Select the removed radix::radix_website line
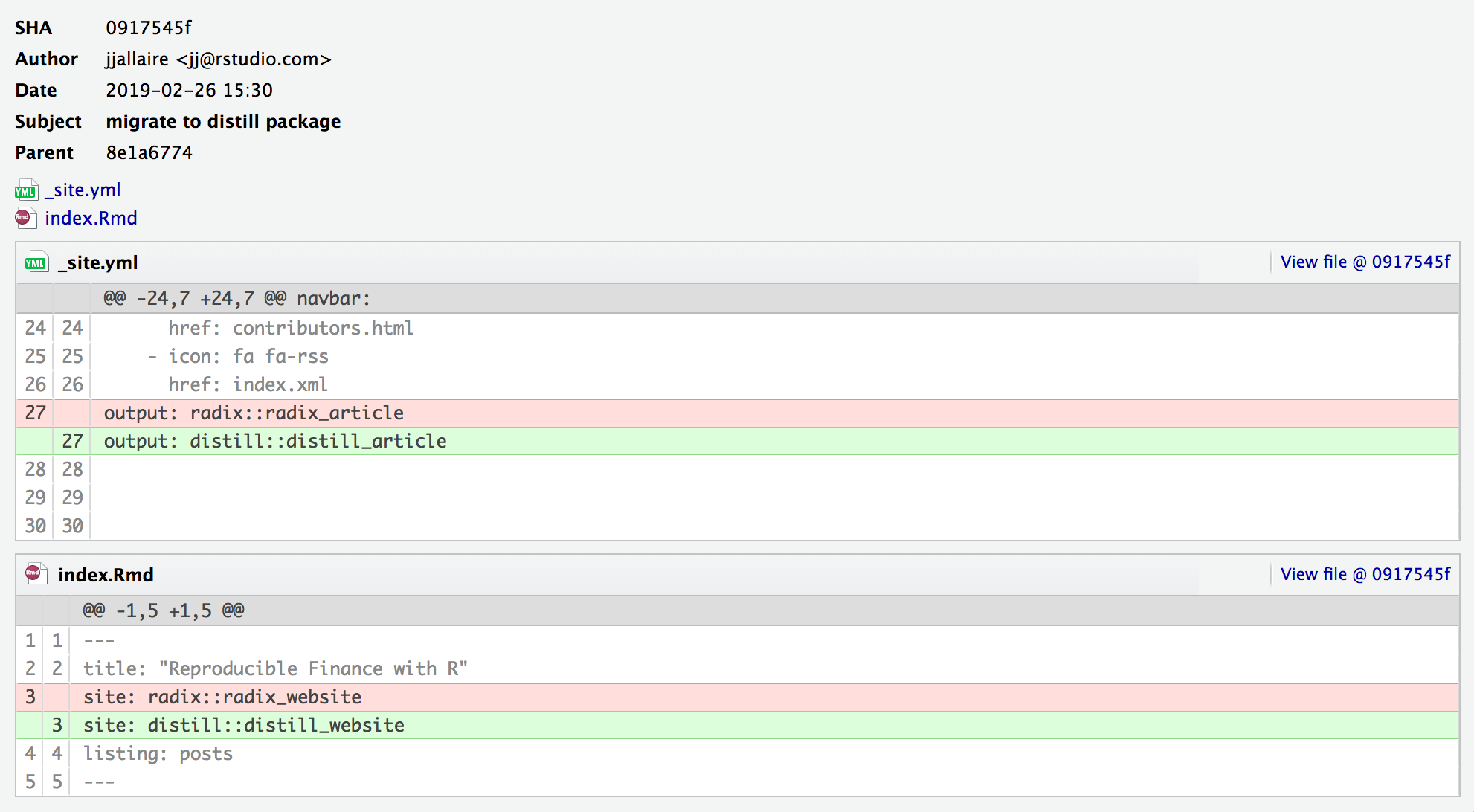 click(x=222, y=697)
